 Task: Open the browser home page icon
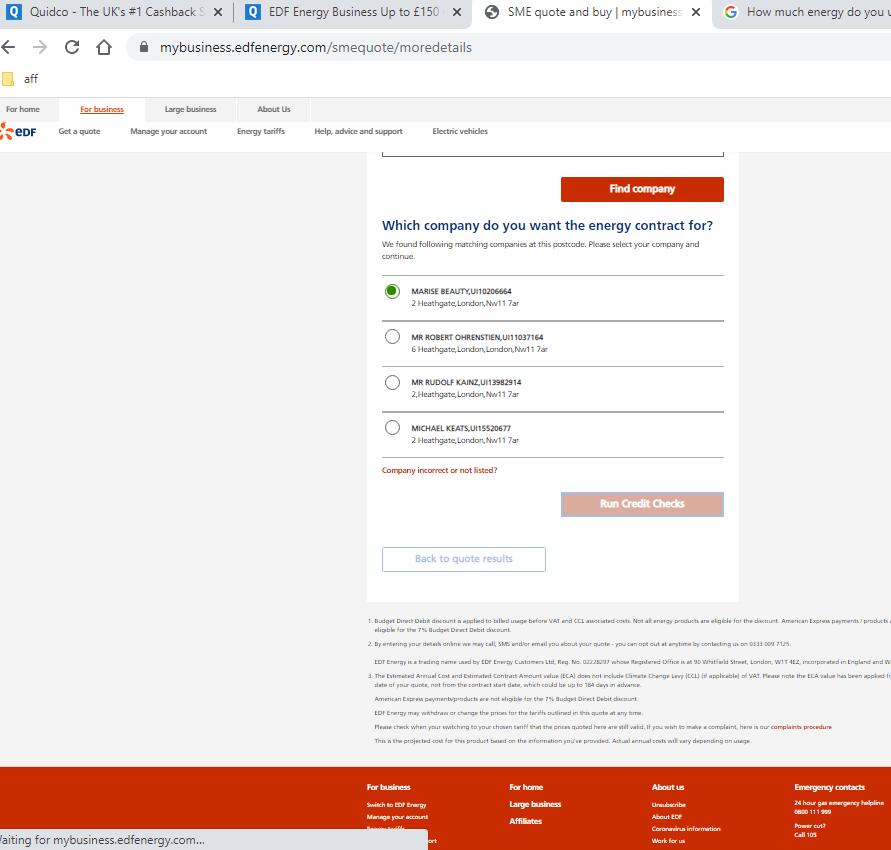[x=103, y=47]
